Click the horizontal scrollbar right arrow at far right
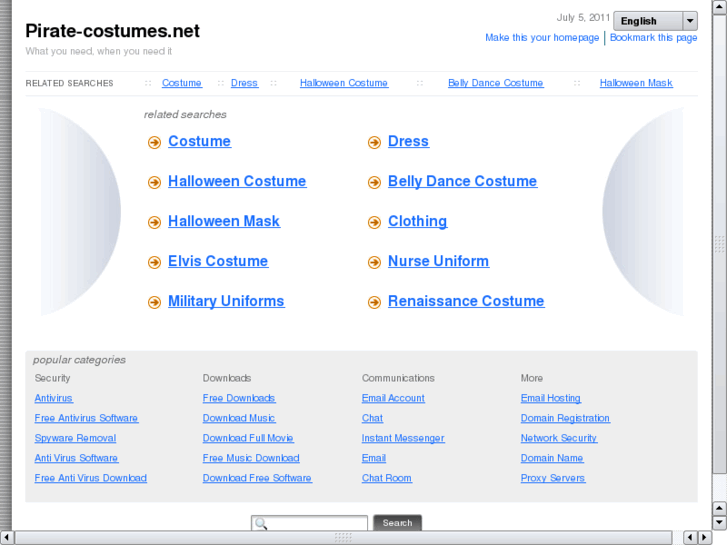 [x=705, y=538]
